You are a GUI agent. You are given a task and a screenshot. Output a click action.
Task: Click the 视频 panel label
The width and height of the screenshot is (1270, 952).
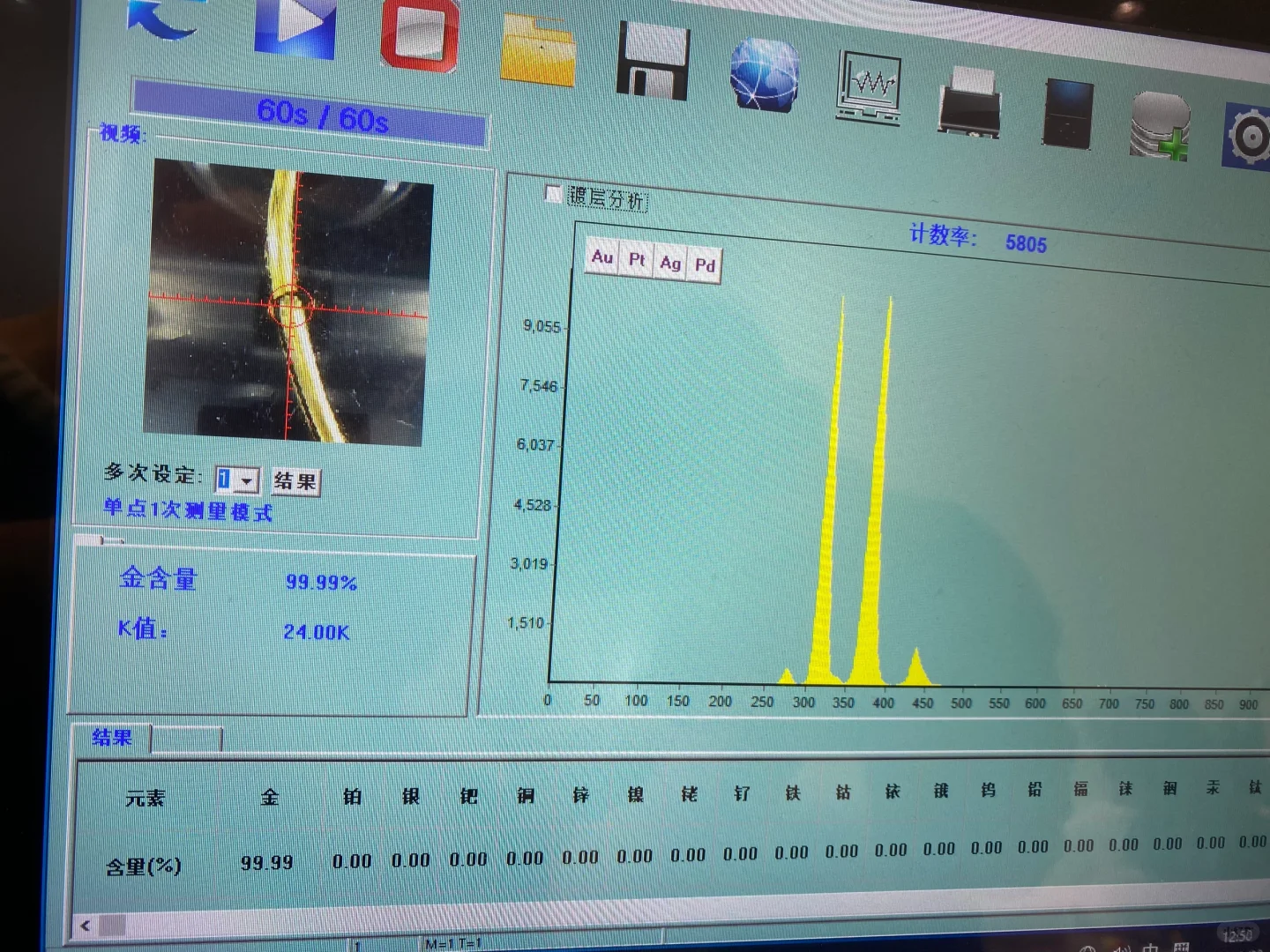(122, 134)
